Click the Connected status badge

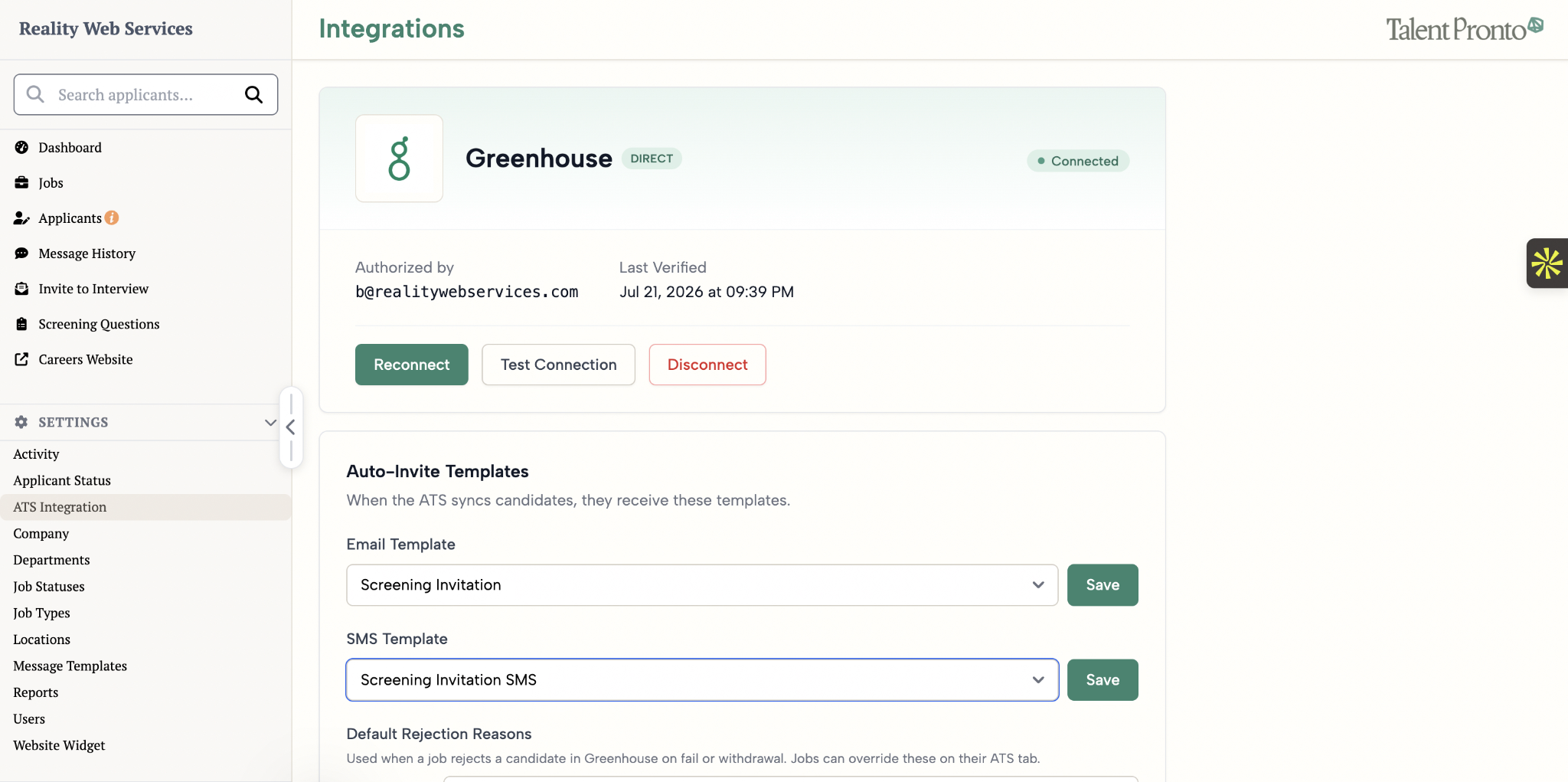point(1078,161)
